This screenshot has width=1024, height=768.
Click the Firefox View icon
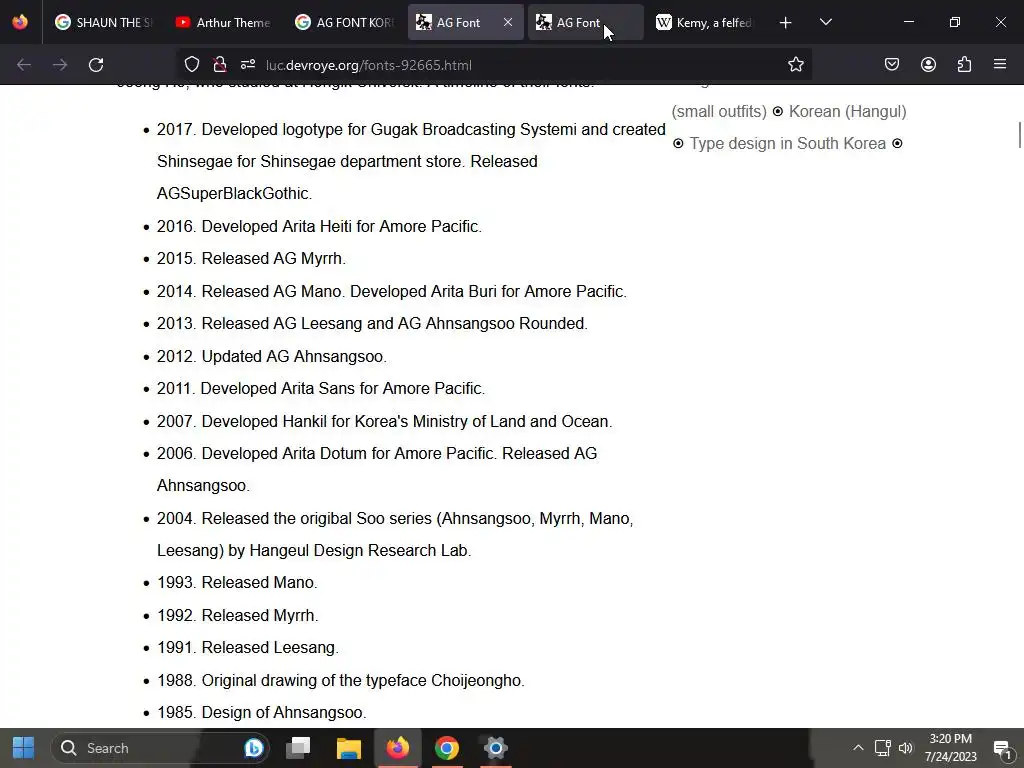pos(20,22)
